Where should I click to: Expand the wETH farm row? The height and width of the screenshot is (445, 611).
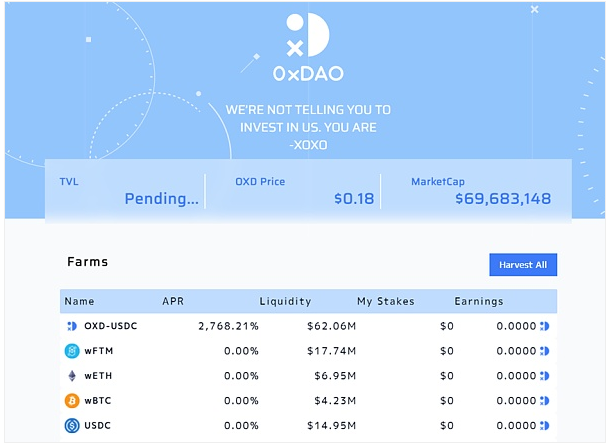tap(308, 376)
